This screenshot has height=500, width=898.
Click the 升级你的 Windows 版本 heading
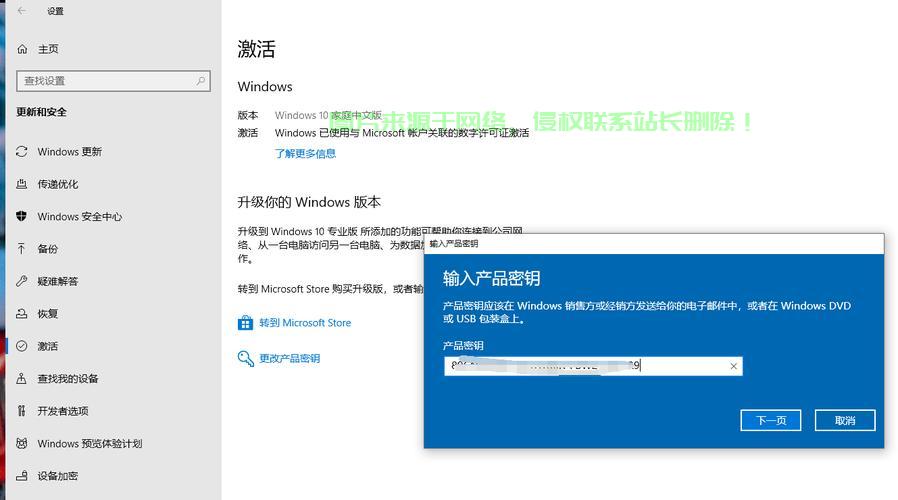pyautogui.click(x=309, y=202)
